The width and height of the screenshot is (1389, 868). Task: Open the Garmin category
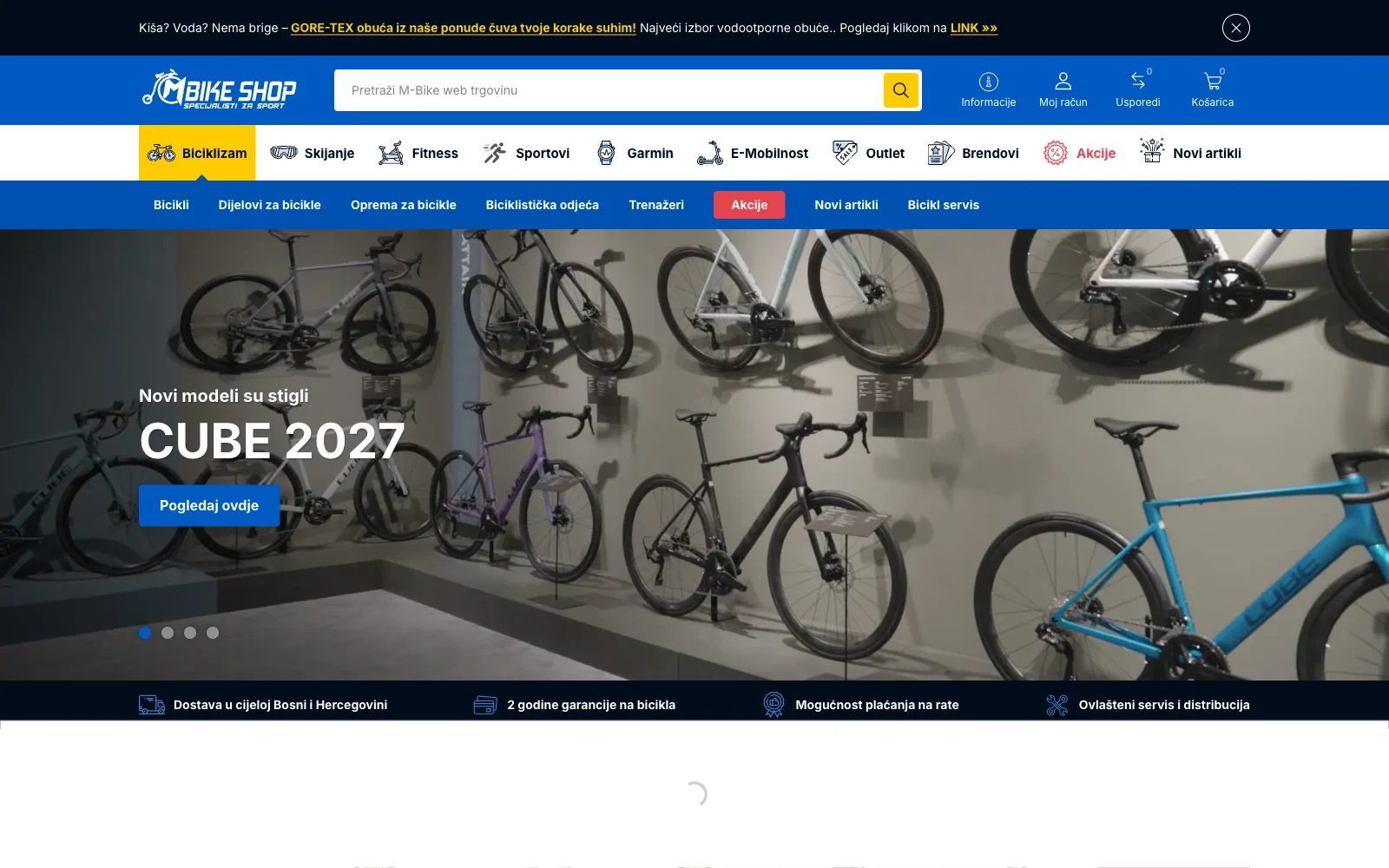tap(634, 153)
